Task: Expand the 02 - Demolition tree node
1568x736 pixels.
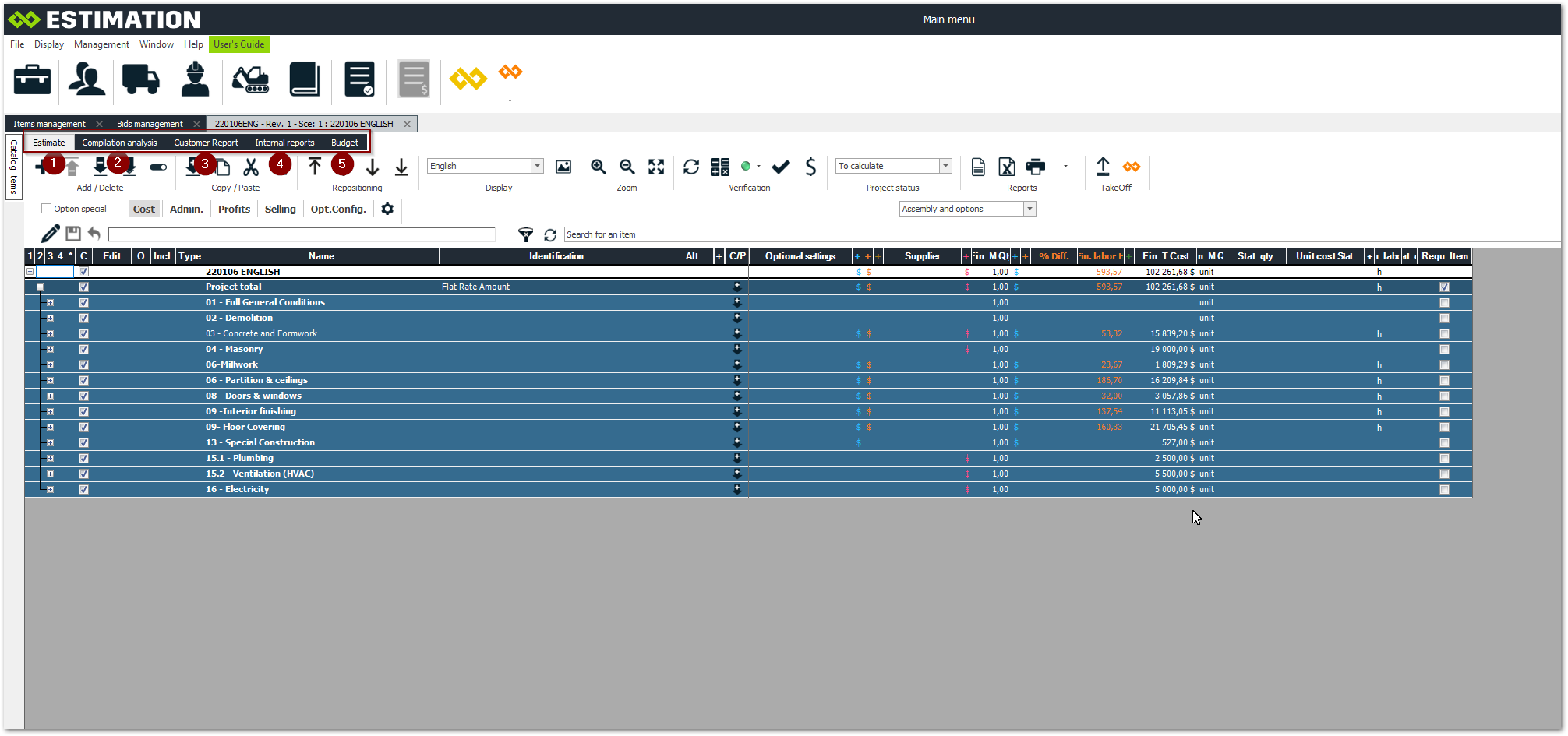Action: point(50,318)
